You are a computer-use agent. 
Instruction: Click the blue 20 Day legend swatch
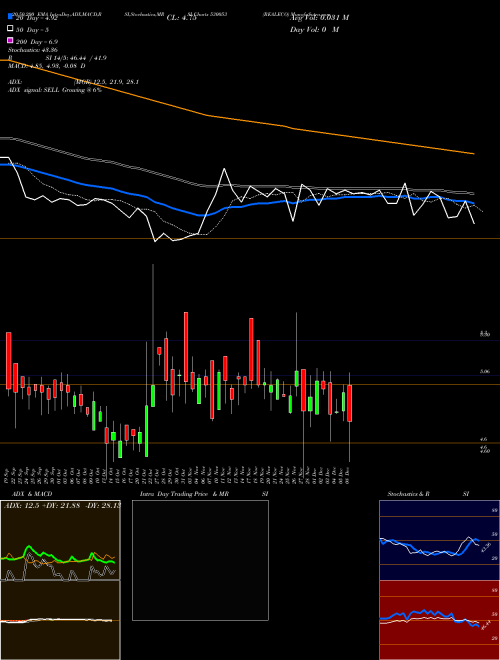tap(11, 17)
